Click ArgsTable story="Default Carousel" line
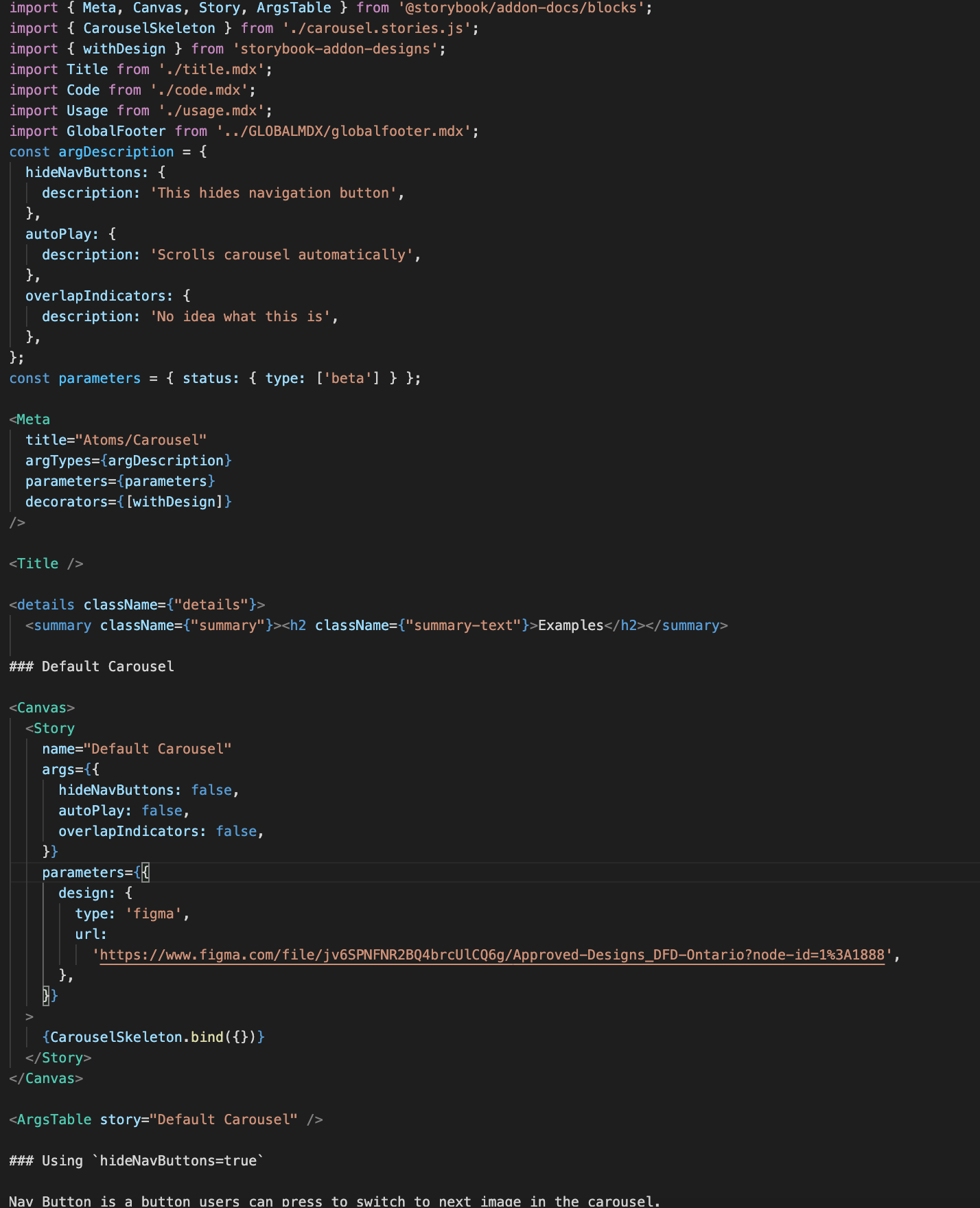Screen dimensions: 980x1208 tap(165, 1119)
